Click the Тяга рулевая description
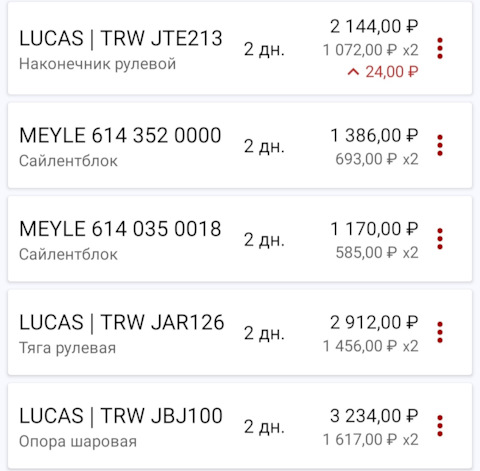The height and width of the screenshot is (471, 480). [x=67, y=348]
